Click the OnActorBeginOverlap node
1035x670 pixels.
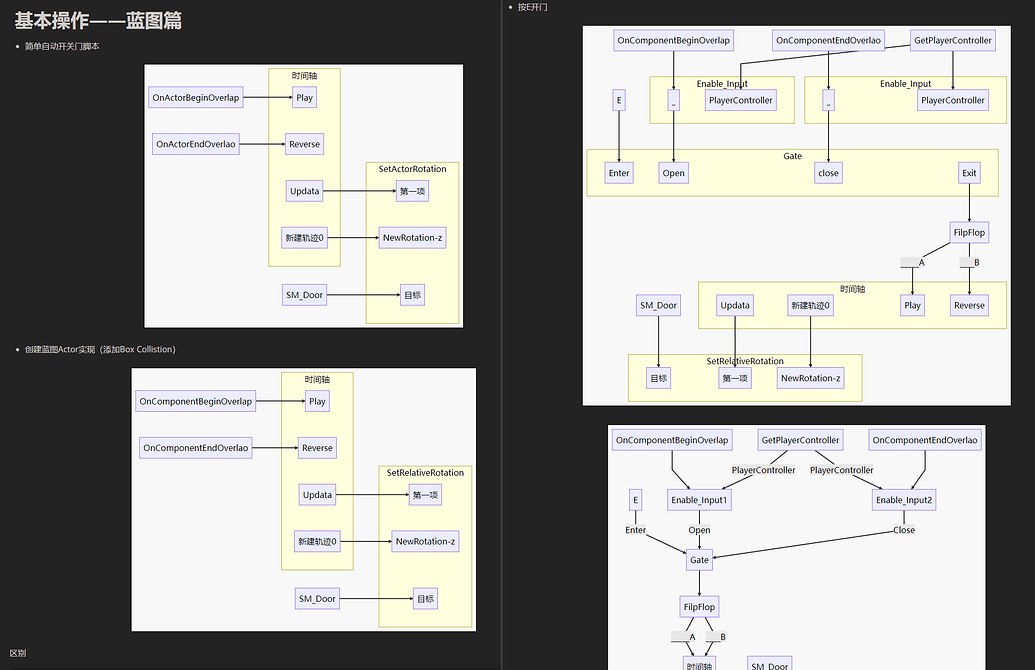click(x=195, y=98)
